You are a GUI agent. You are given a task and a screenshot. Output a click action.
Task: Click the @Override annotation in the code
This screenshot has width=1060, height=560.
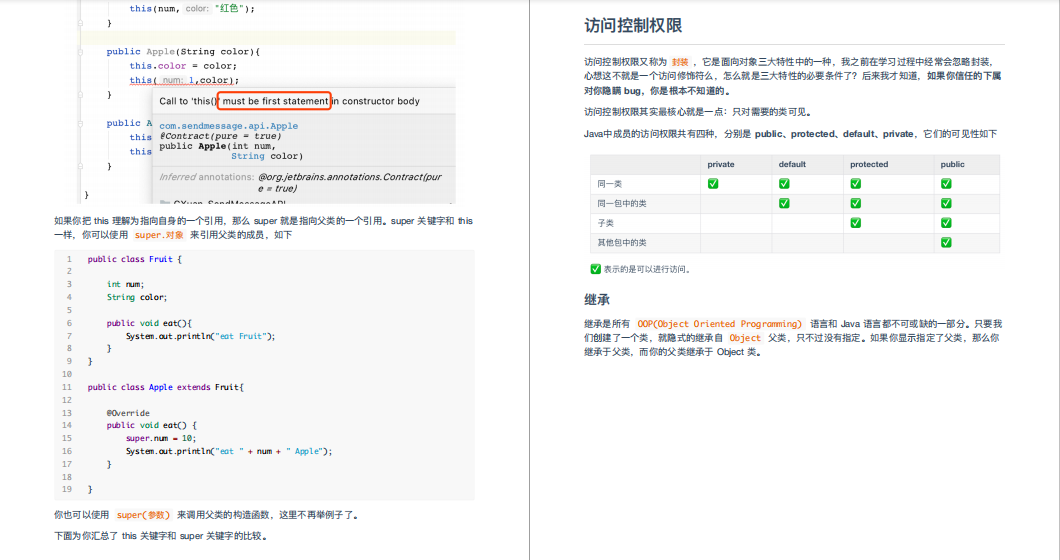coord(128,413)
